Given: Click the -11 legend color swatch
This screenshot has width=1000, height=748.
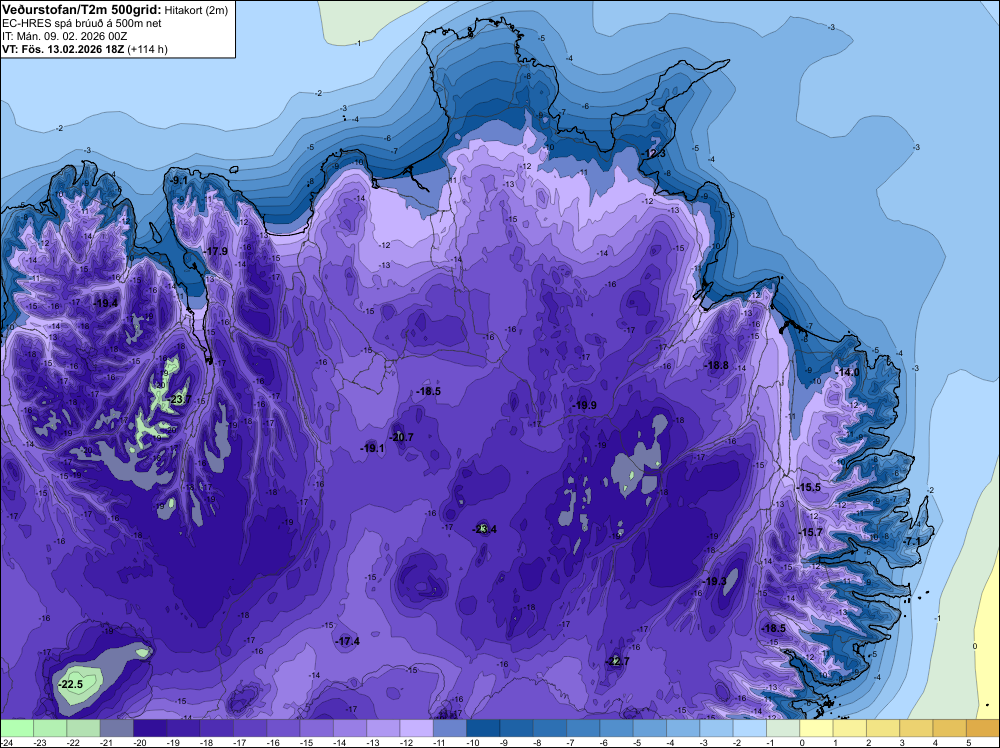Looking at the screenshot, I should 450,728.
